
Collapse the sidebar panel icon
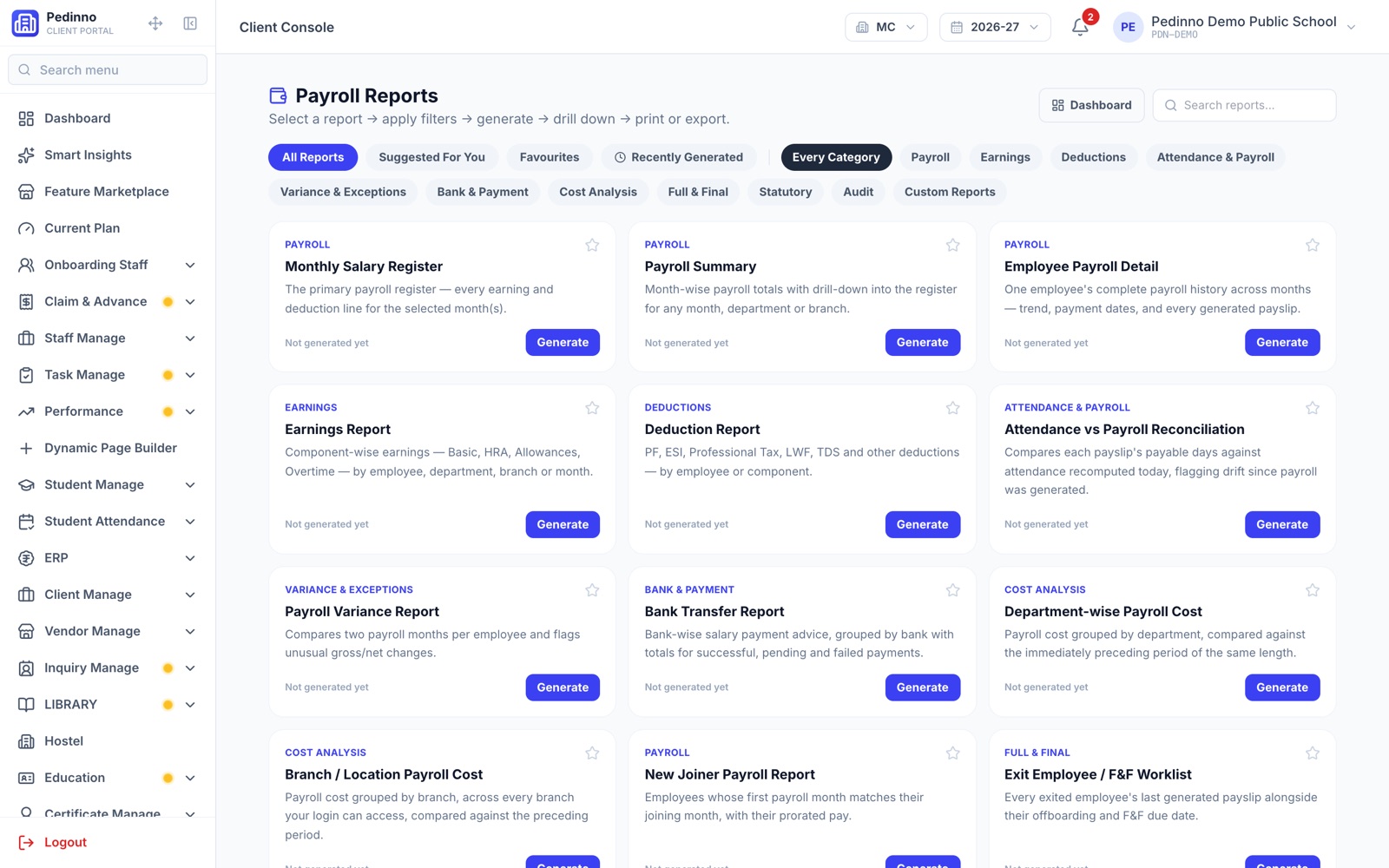(x=190, y=23)
